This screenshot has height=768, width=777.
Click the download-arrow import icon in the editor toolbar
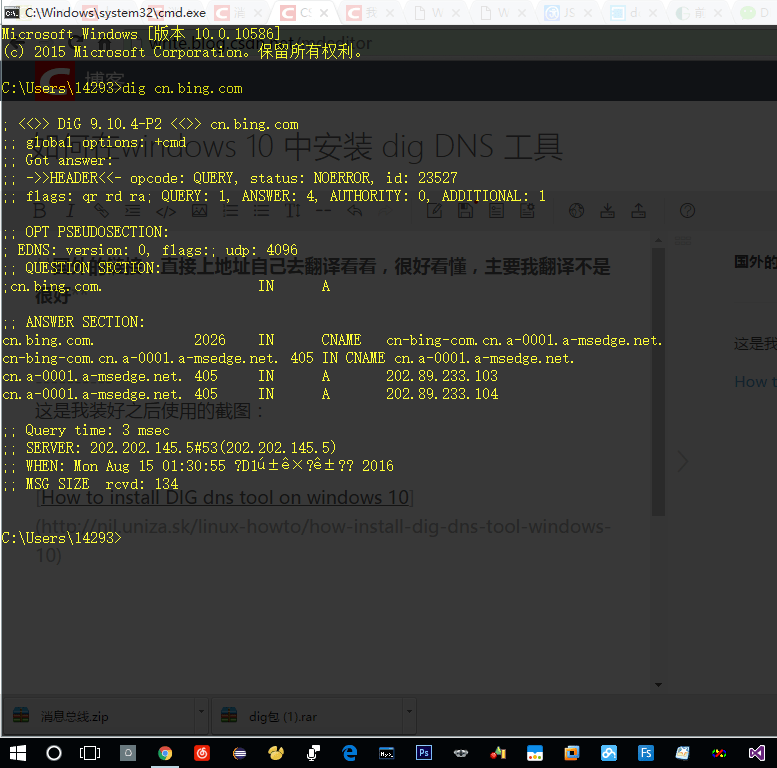click(608, 211)
